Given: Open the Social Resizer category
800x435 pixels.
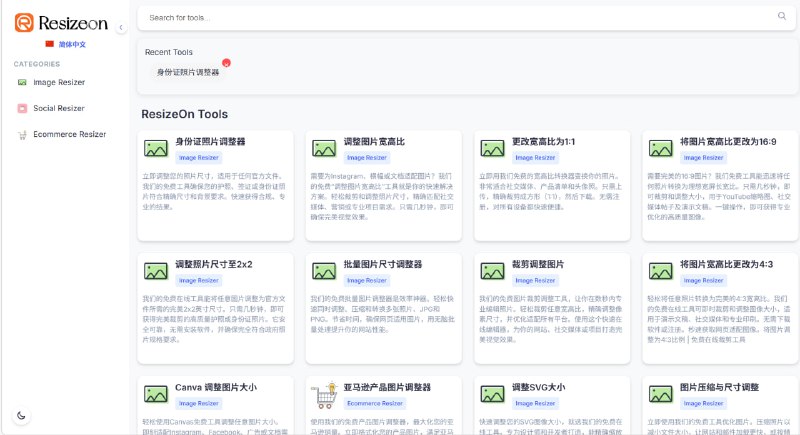Looking at the screenshot, I should tap(59, 108).
